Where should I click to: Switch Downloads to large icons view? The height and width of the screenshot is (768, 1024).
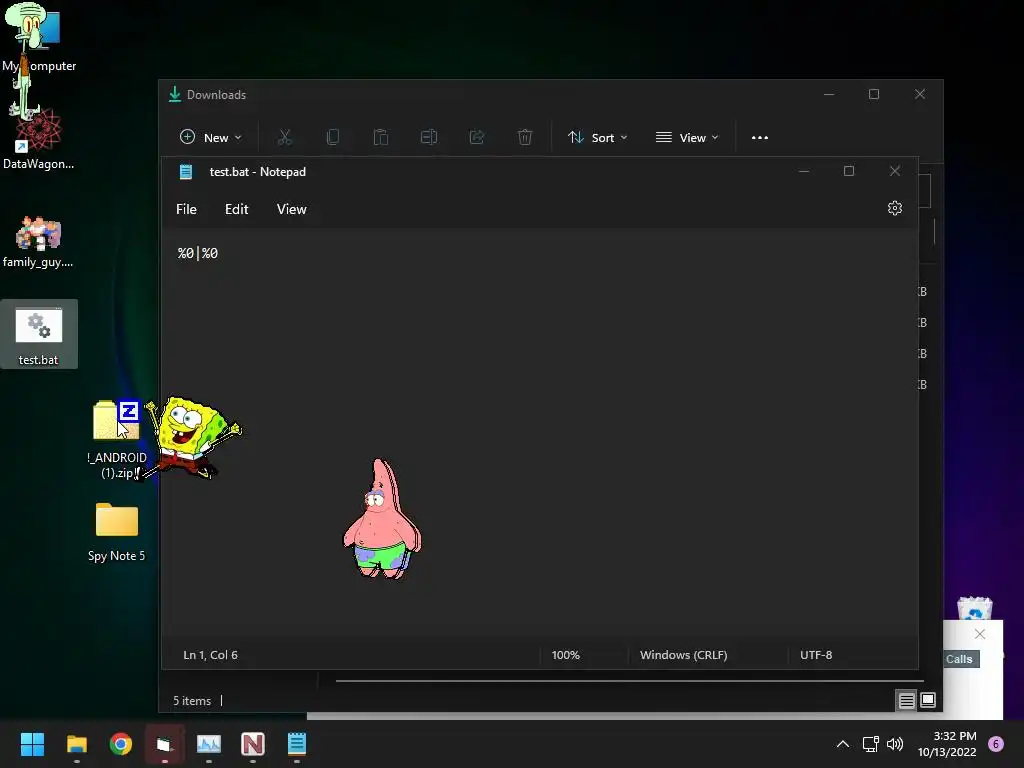point(928,701)
